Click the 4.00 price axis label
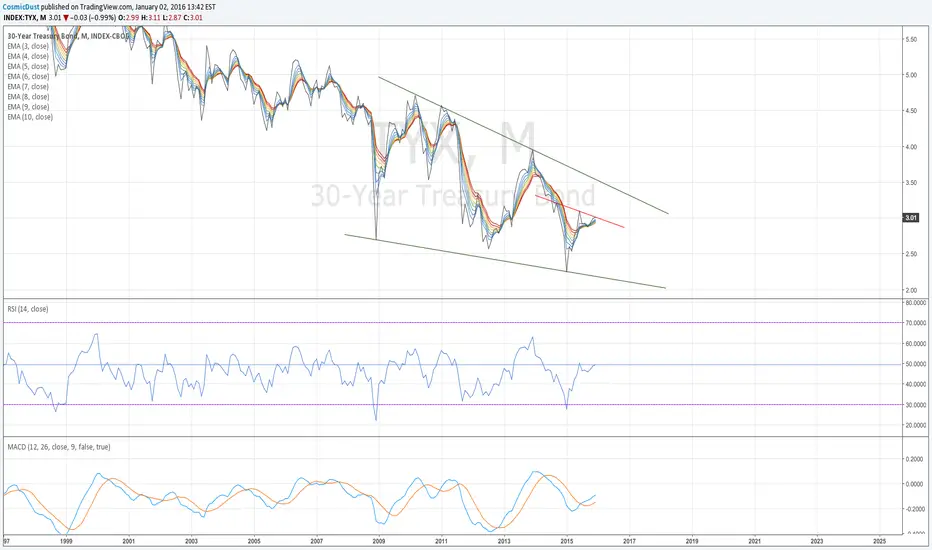 pyautogui.click(x=911, y=147)
